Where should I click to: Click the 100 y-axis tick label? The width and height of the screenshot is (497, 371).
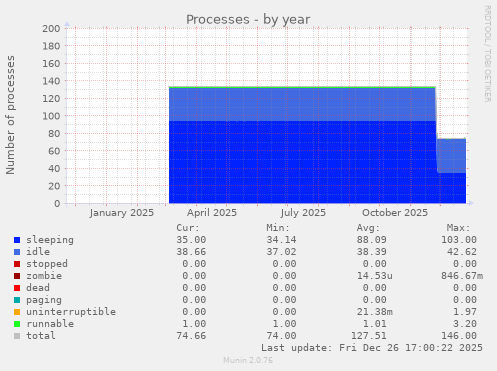click(51, 116)
